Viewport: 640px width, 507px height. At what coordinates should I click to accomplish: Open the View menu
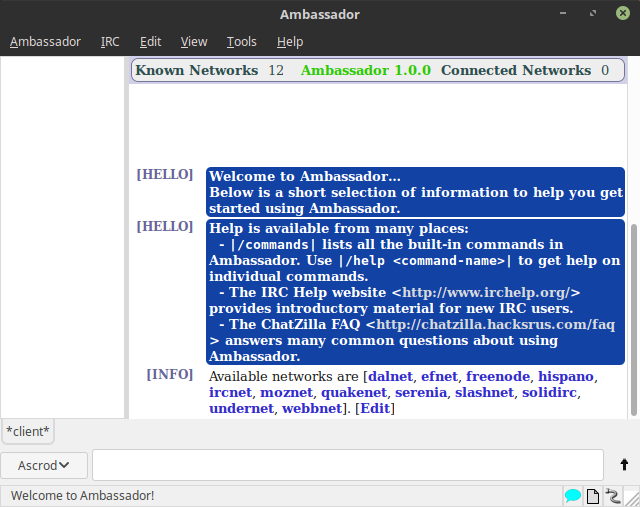click(194, 42)
